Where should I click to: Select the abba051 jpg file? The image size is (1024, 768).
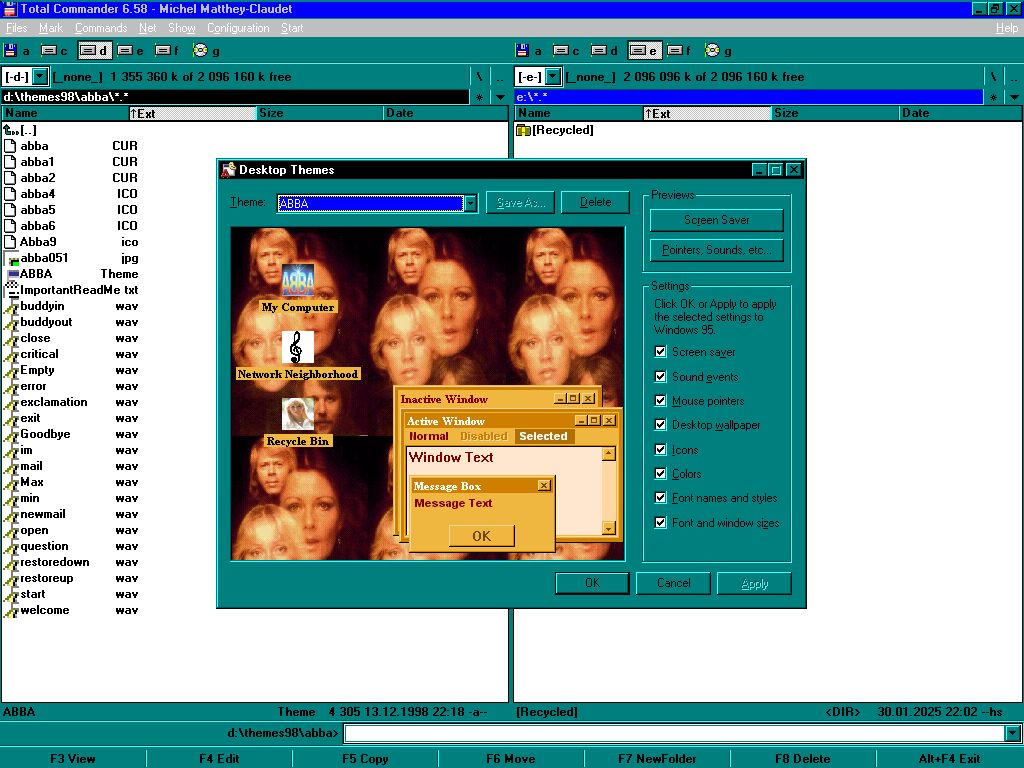coord(44,258)
